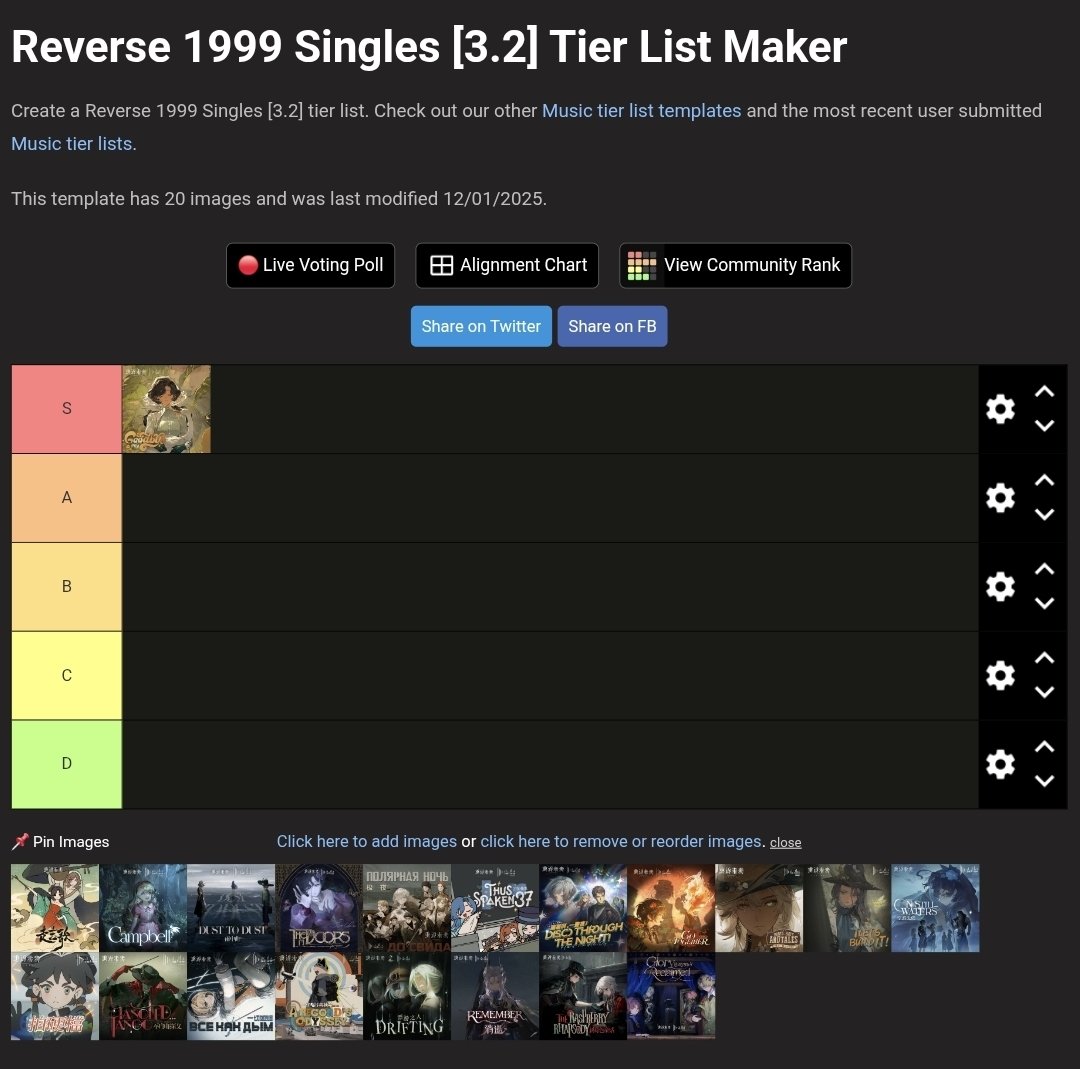
Task: Close the image options bar
Action: tap(785, 842)
